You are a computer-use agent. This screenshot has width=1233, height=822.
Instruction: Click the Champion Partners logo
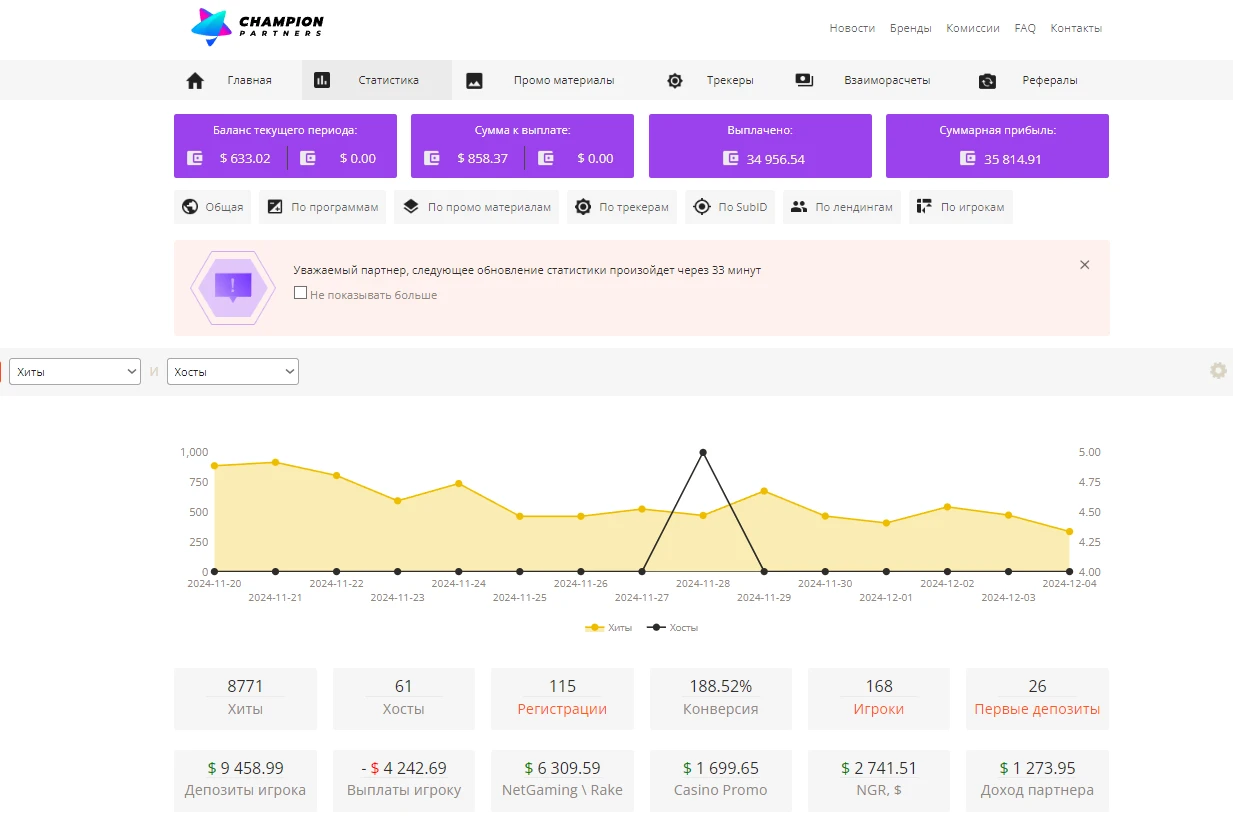(258, 27)
